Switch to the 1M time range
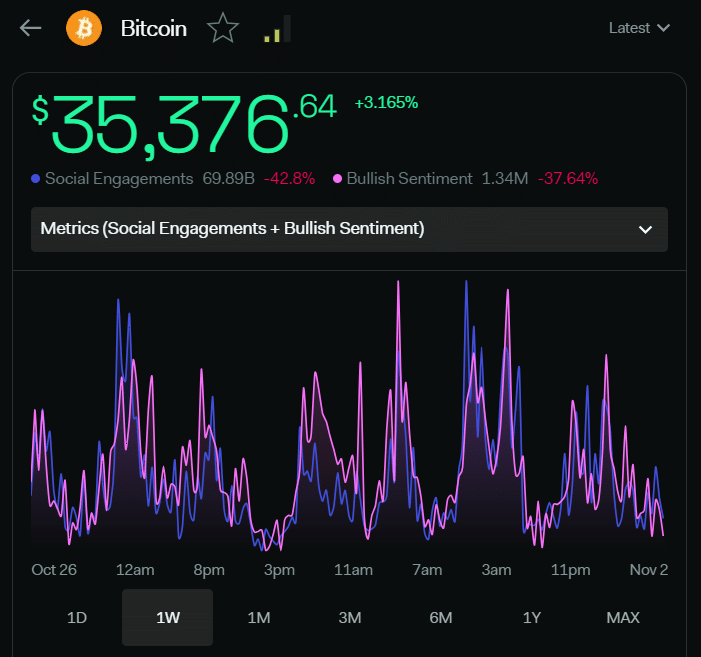Image resolution: width=701 pixels, height=657 pixels. (x=259, y=618)
